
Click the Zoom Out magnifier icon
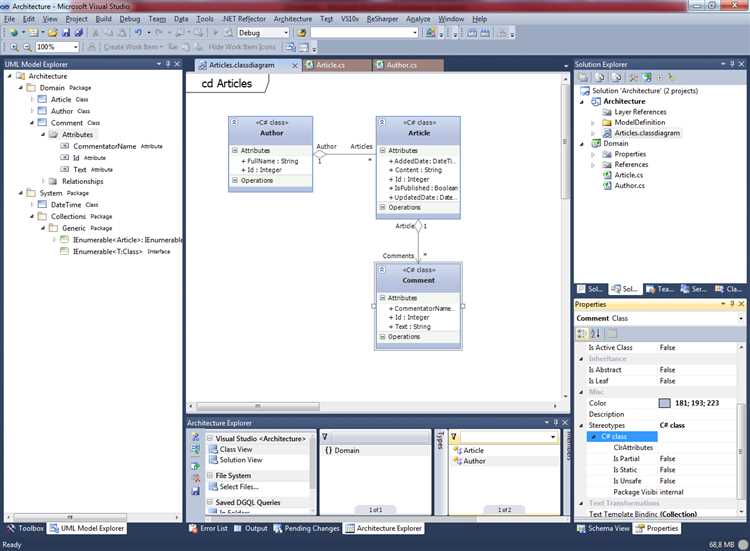pos(27,47)
